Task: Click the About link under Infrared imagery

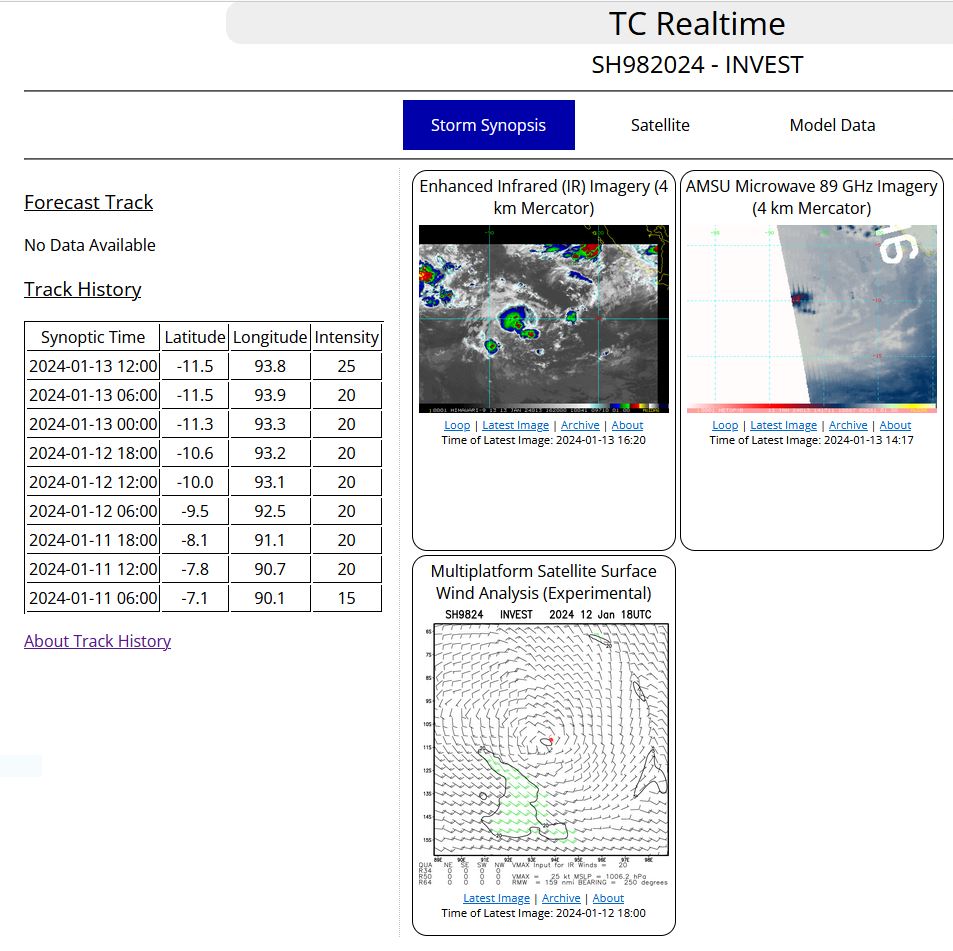Action: point(627,425)
